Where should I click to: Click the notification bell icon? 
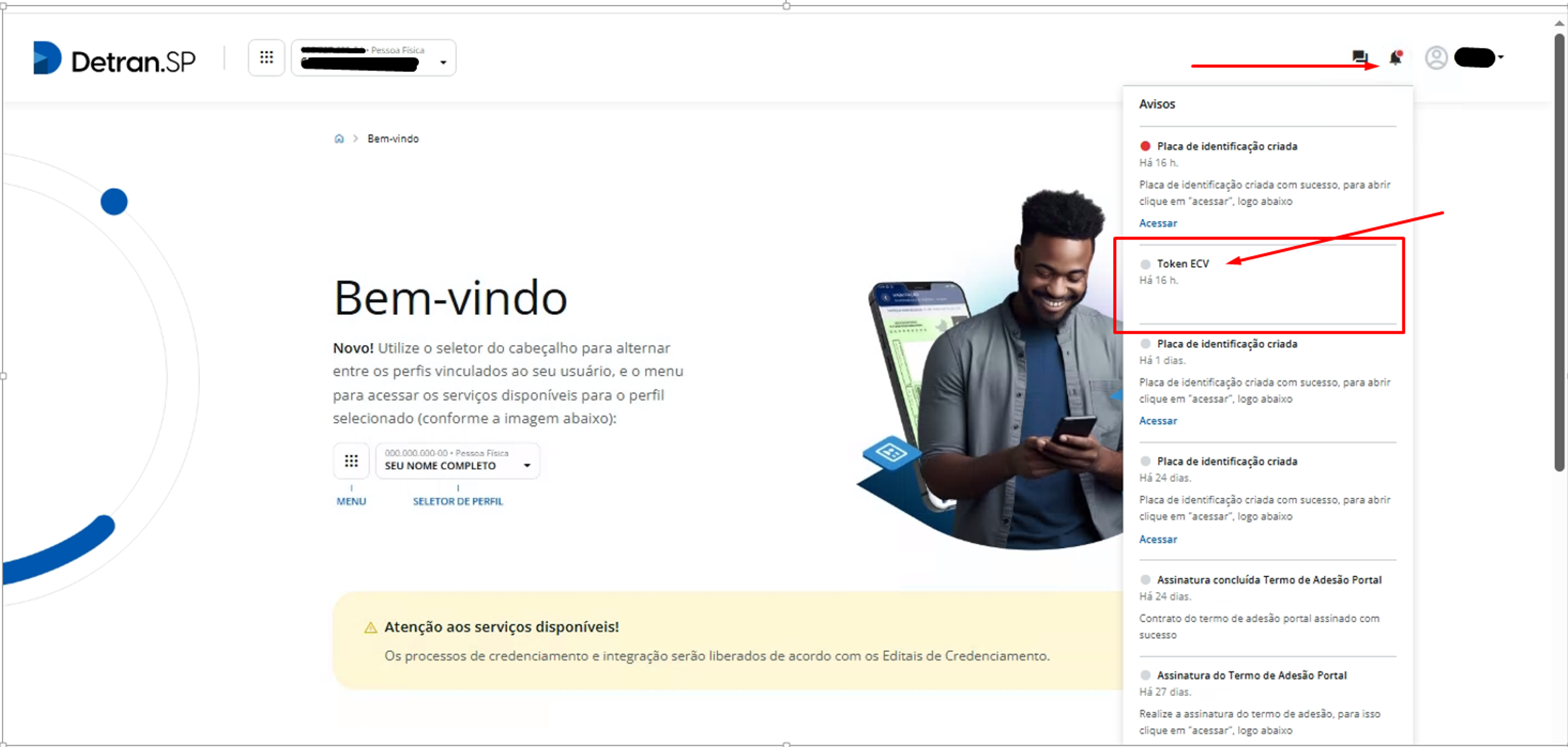tap(1396, 57)
